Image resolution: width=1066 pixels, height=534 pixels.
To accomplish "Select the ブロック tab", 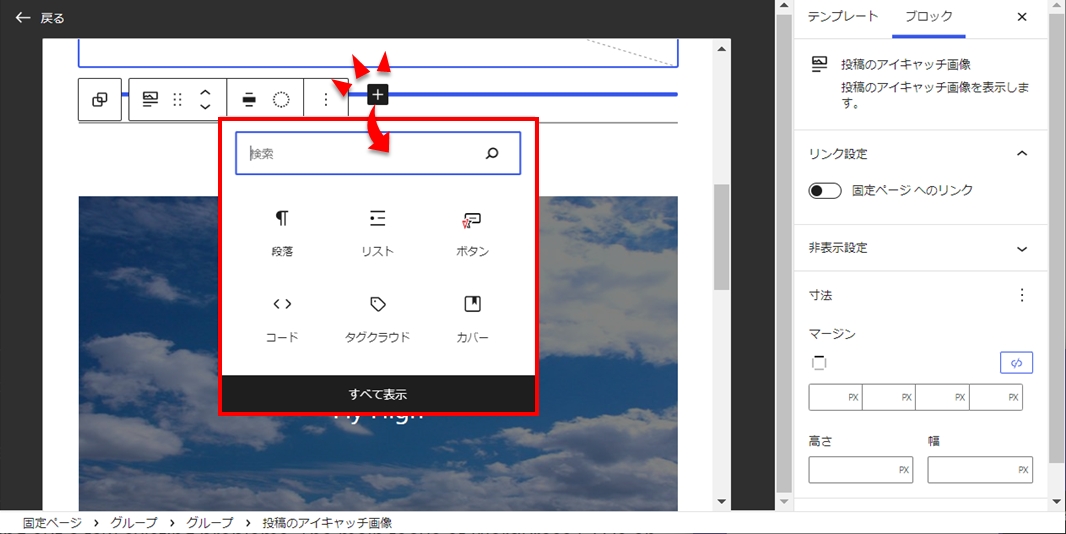I will pyautogui.click(x=928, y=17).
